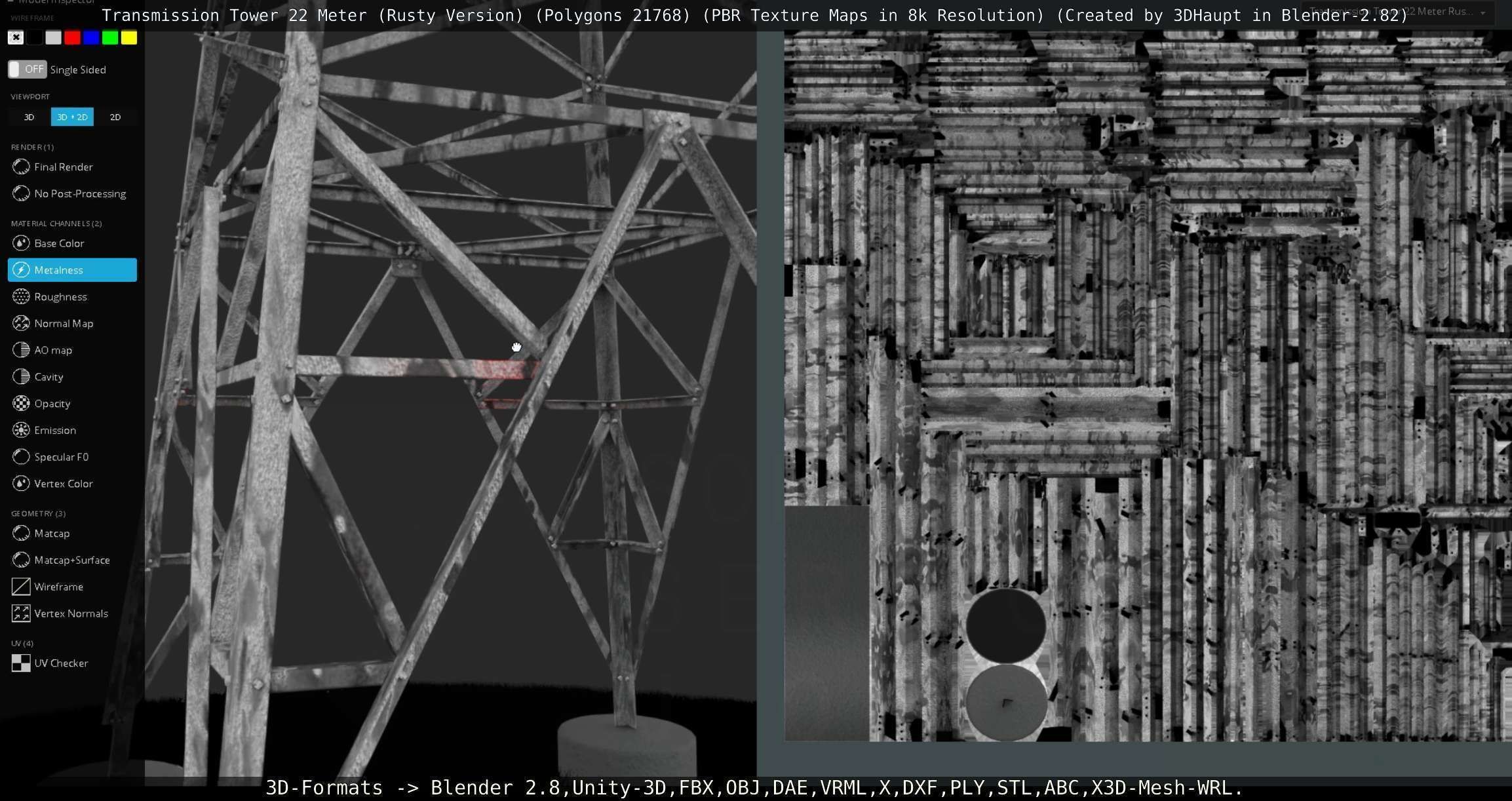Enable the UV Checker view
Screen dimensions: 1512x801
tap(72, 663)
